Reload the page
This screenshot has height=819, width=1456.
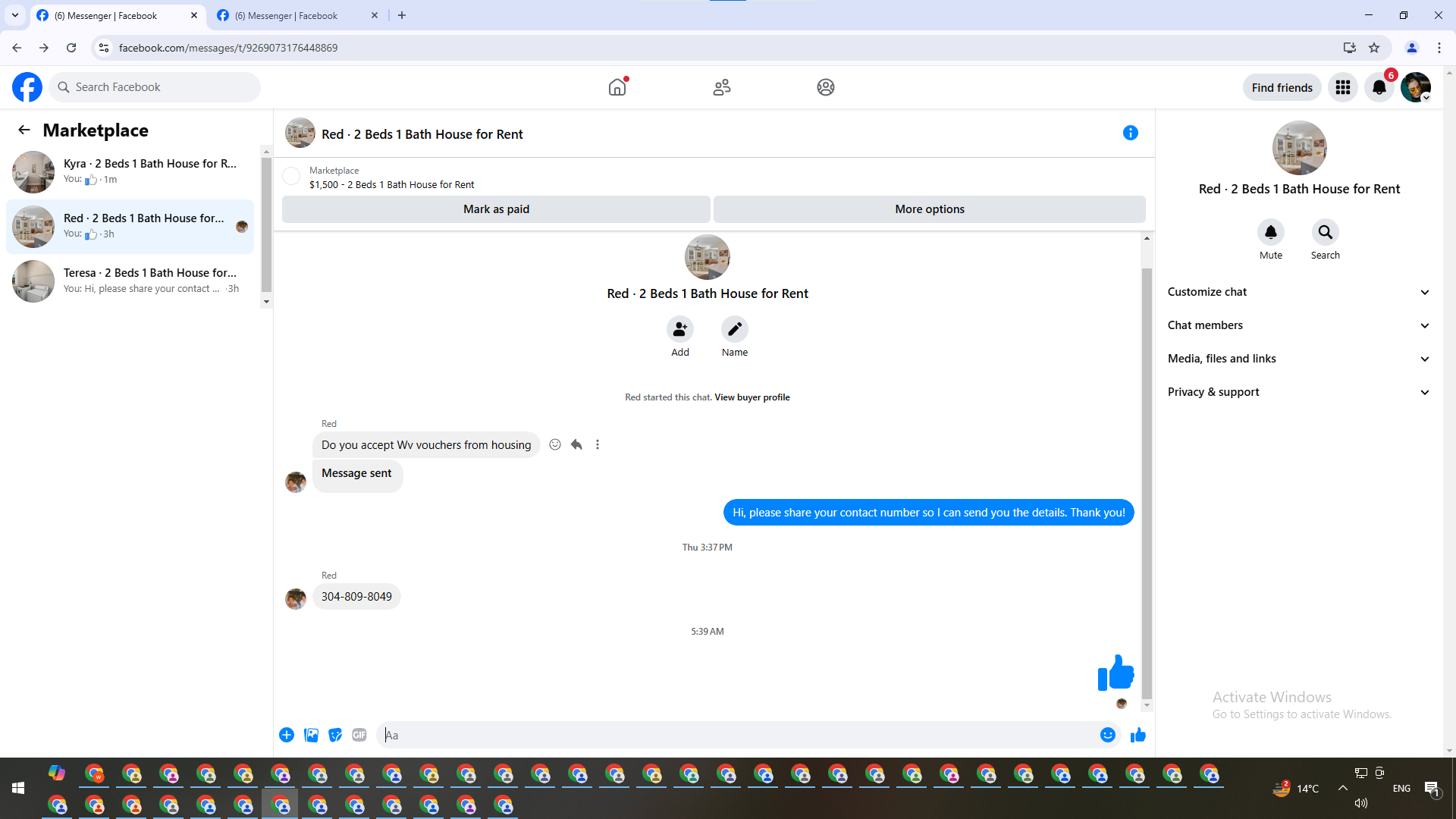[71, 48]
